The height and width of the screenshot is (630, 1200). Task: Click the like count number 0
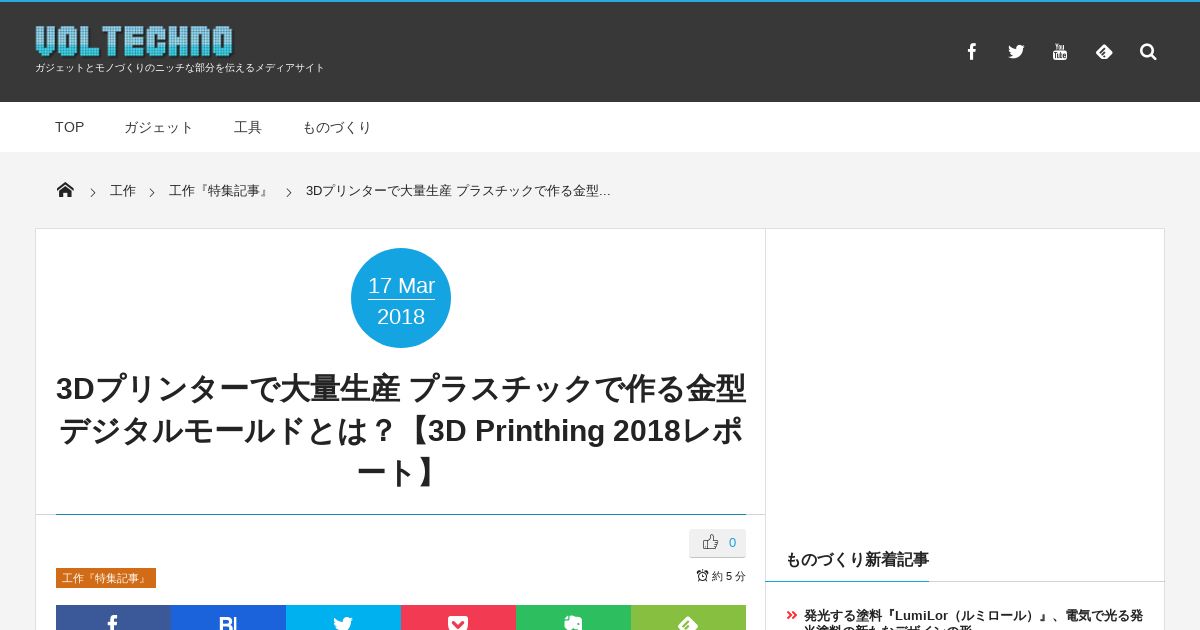(x=732, y=543)
